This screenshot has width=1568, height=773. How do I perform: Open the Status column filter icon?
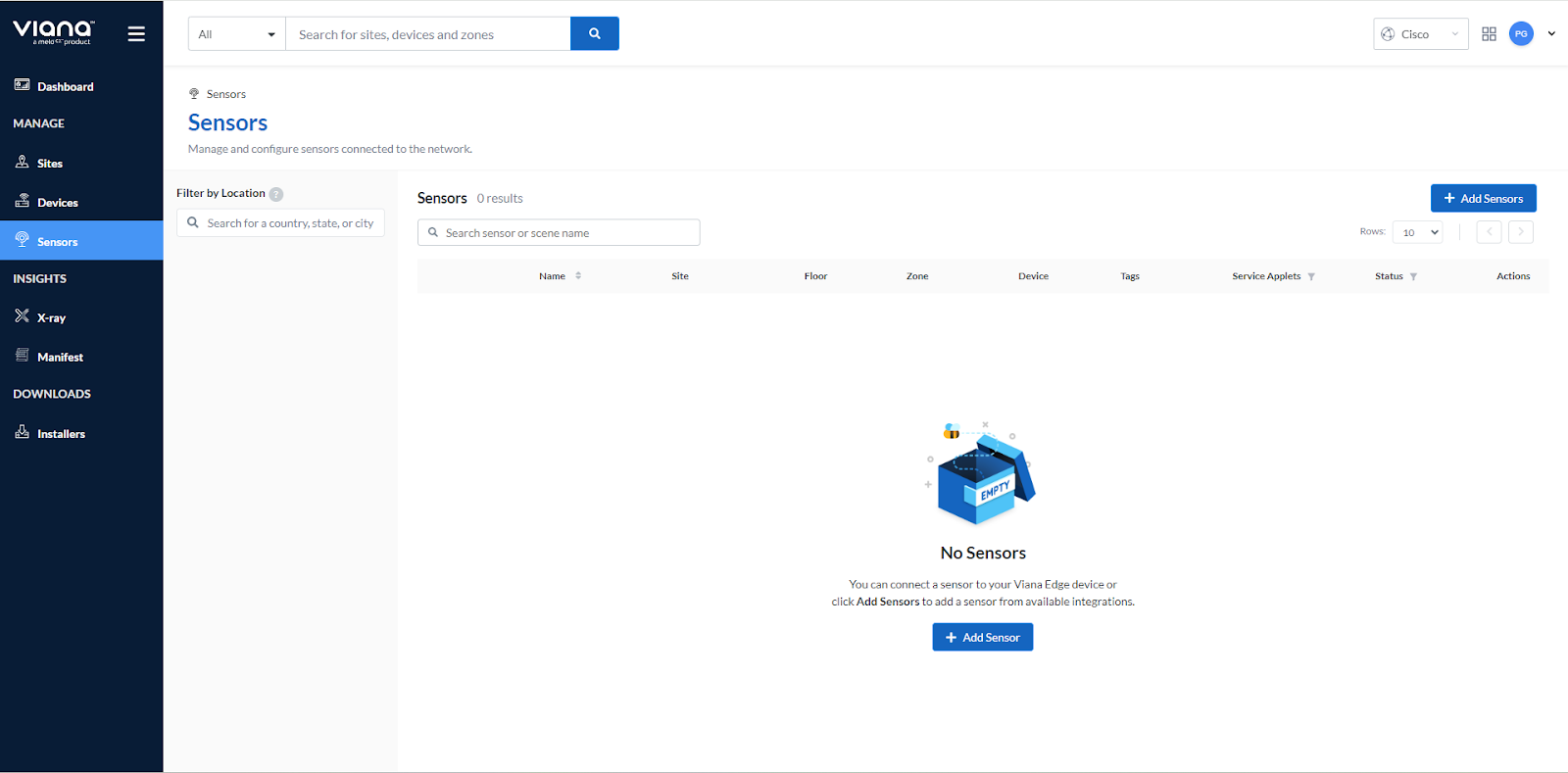(x=1413, y=277)
